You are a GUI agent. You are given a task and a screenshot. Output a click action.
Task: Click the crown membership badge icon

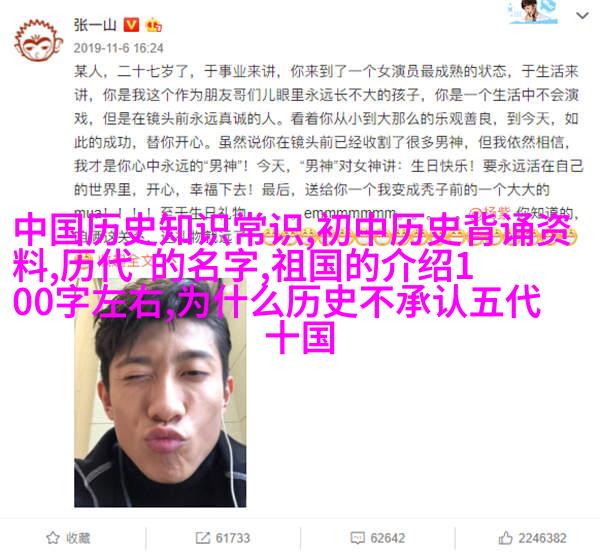pos(153,25)
